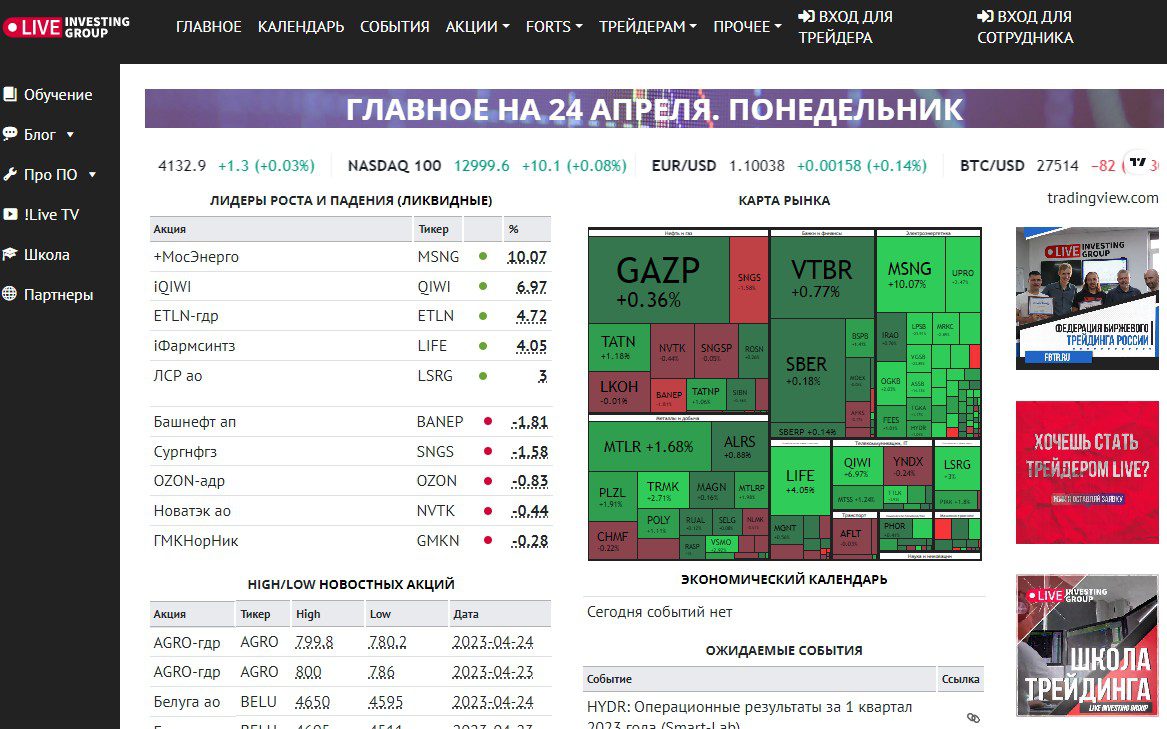Select the SBER tile on market map
Image resolution: width=1167 pixels, height=729 pixels.
coord(807,370)
